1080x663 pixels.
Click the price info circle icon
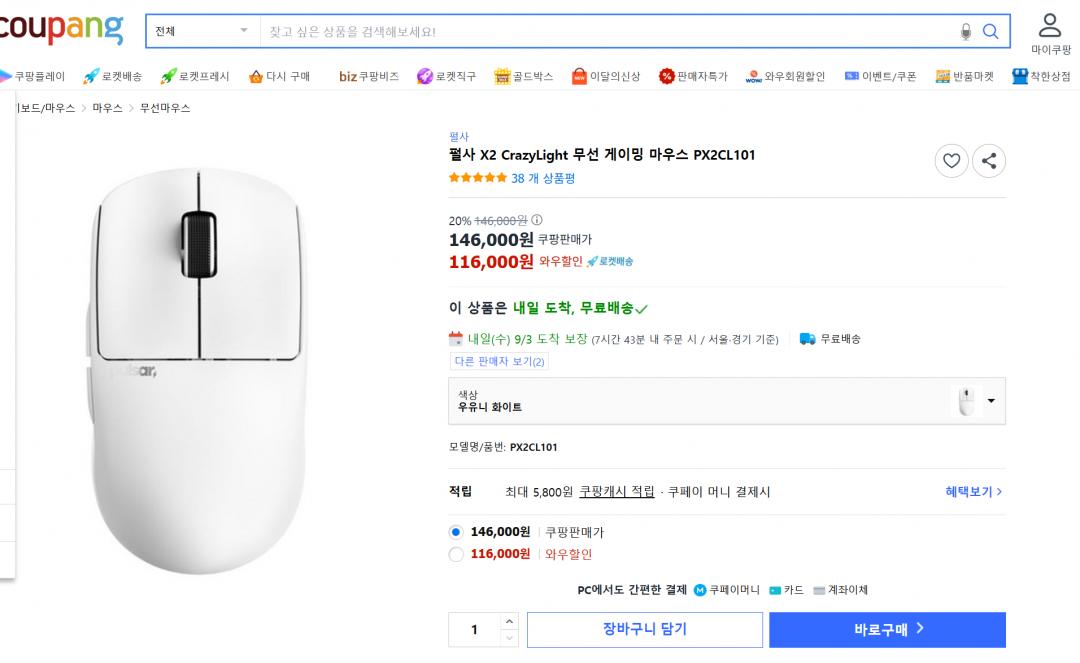(x=537, y=220)
